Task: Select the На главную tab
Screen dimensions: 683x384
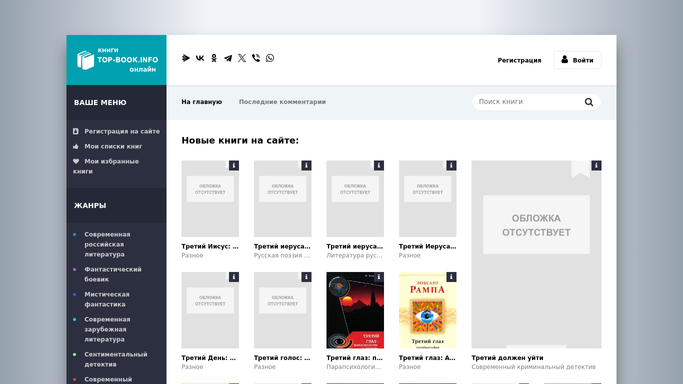Action: (202, 102)
